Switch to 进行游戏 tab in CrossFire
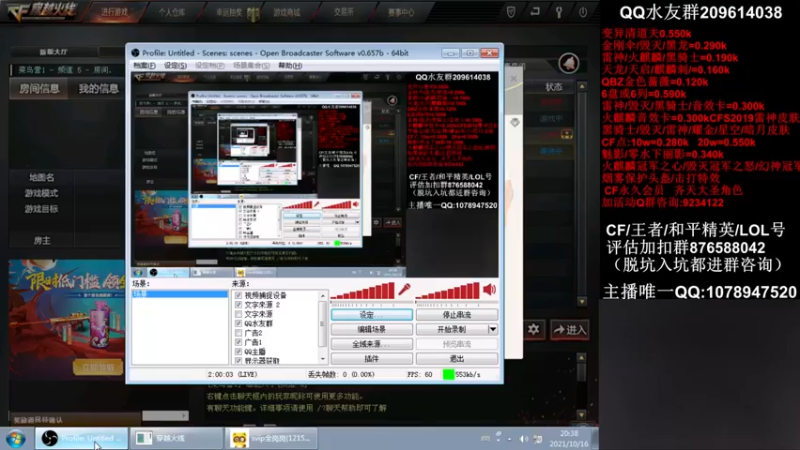This screenshot has height=450, width=800. (x=114, y=12)
